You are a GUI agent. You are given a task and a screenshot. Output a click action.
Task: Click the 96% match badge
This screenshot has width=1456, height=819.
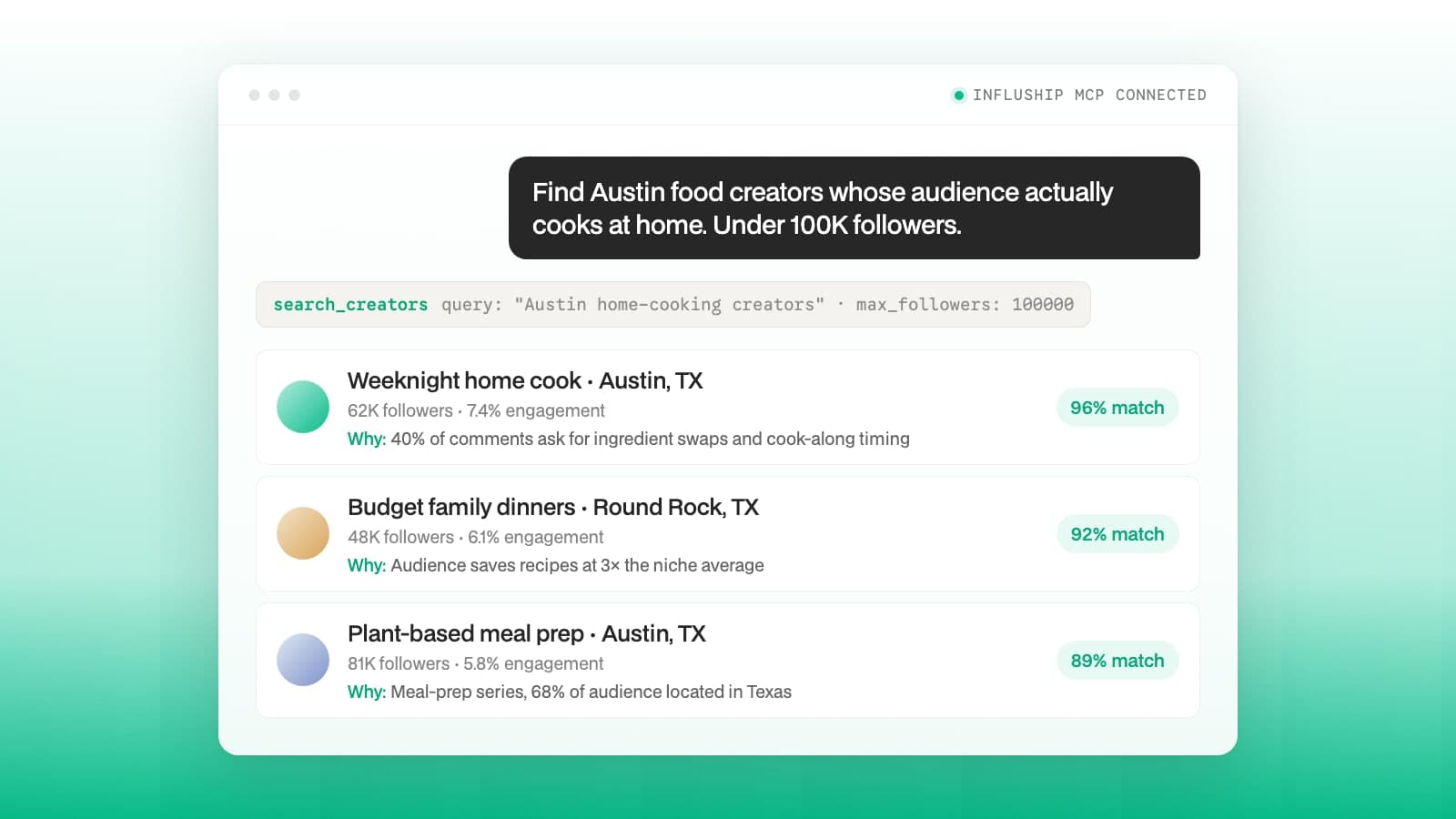click(1117, 408)
